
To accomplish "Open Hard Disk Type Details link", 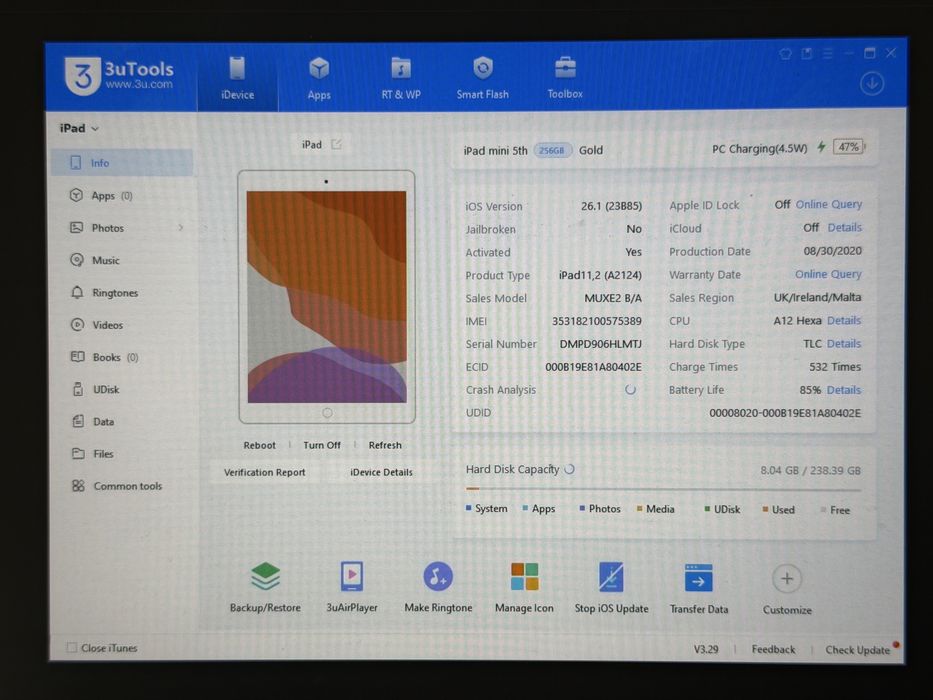I will tap(844, 343).
